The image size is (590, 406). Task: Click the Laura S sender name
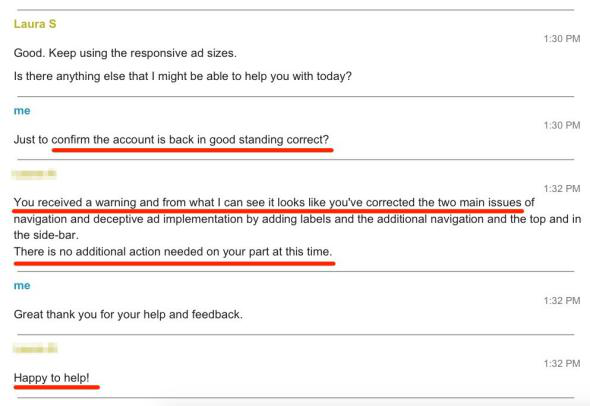35,24
